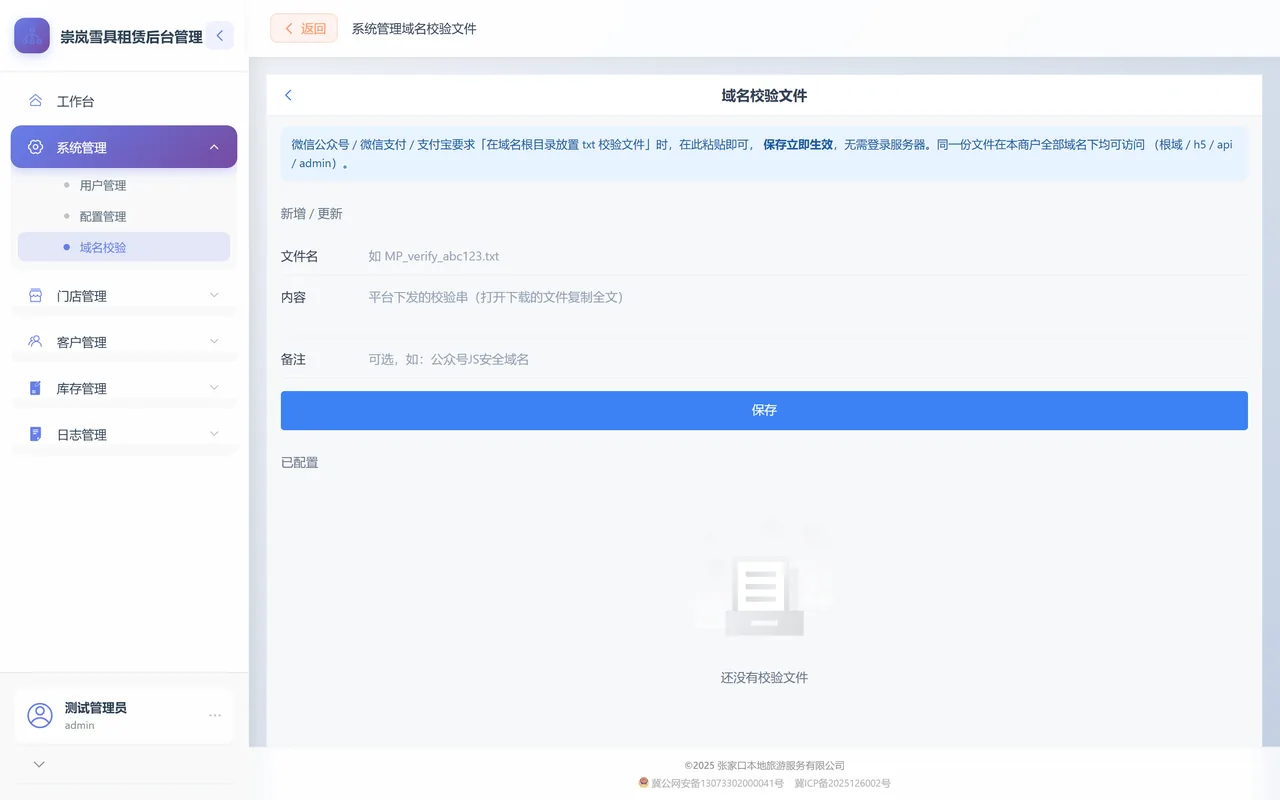
Task: Click the 返回 button at top
Action: click(304, 28)
